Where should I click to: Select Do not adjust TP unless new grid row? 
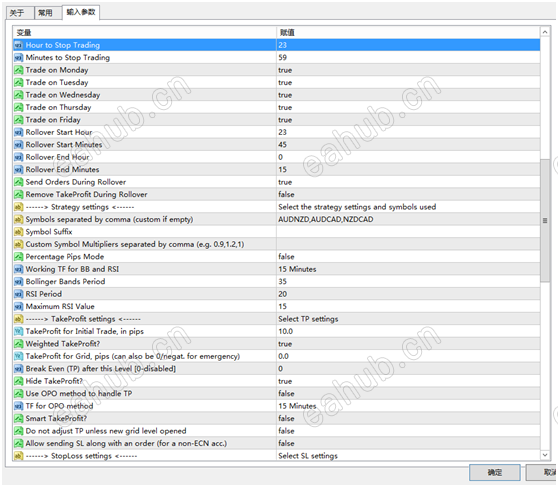point(277,431)
